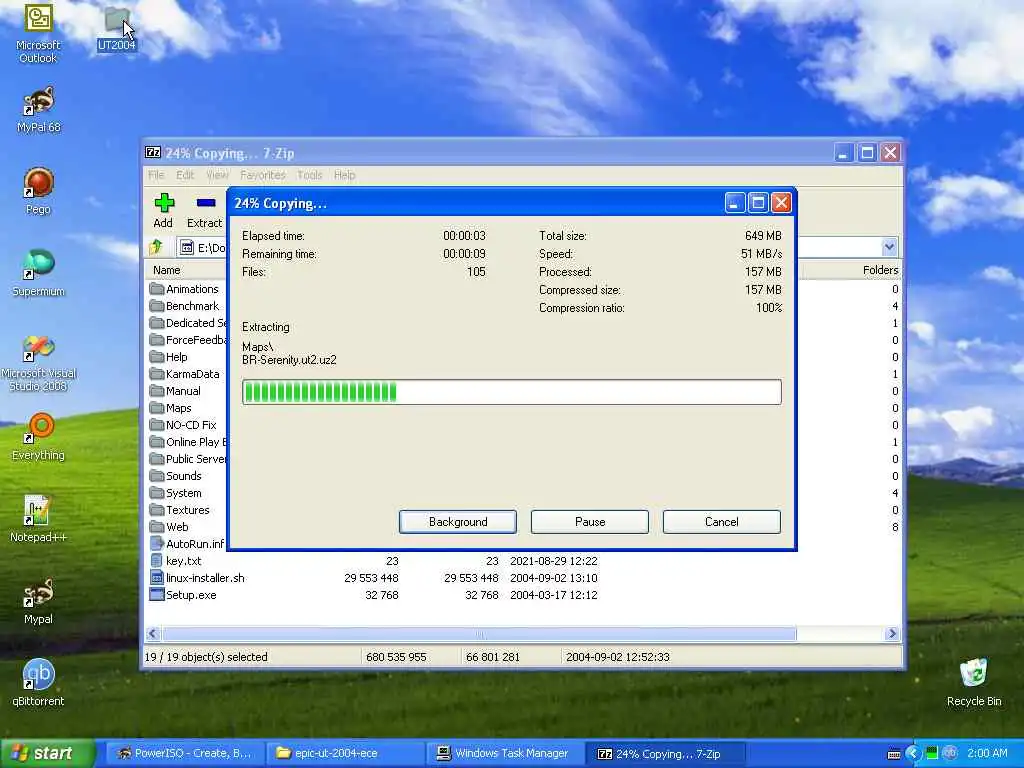
Task: Click the green Add toolbar icon in 7-Zip
Action: [164, 203]
